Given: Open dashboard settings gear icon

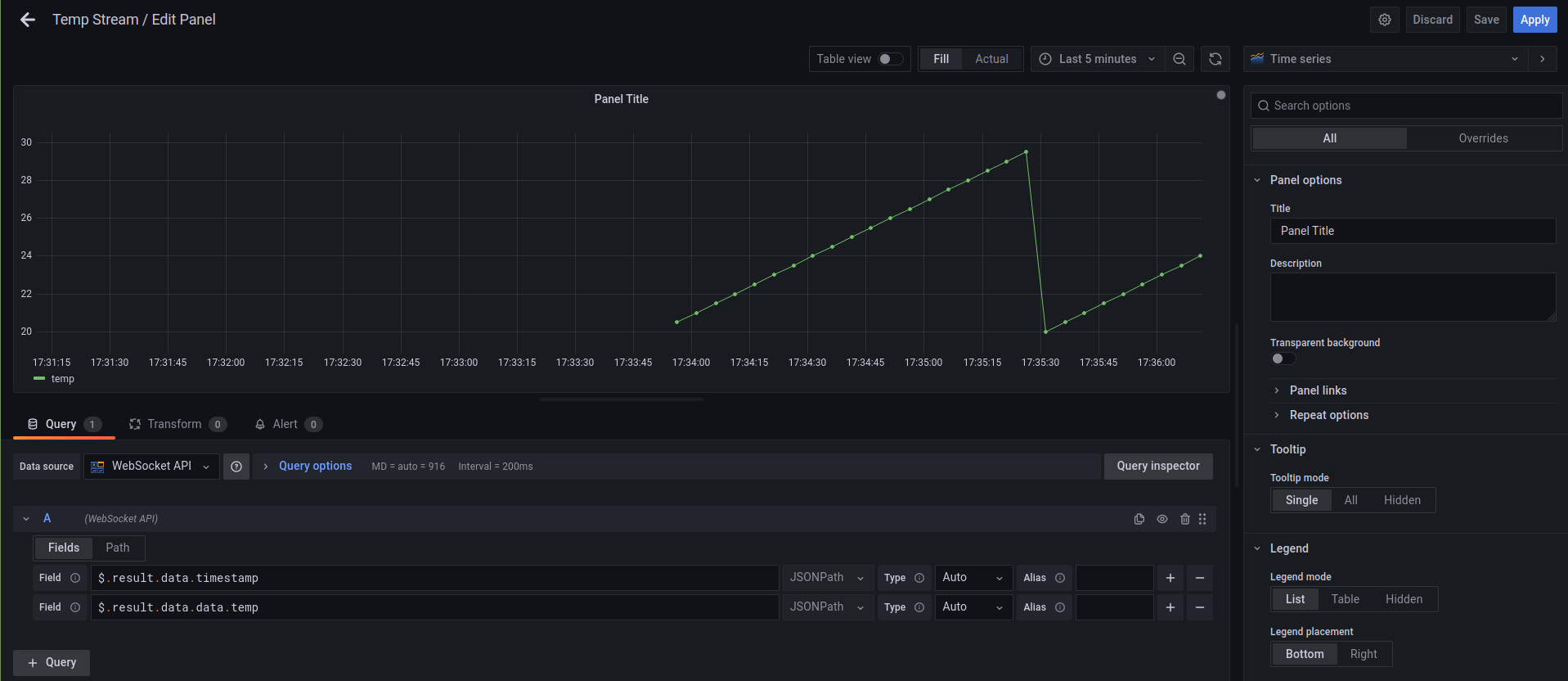Looking at the screenshot, I should (1384, 20).
